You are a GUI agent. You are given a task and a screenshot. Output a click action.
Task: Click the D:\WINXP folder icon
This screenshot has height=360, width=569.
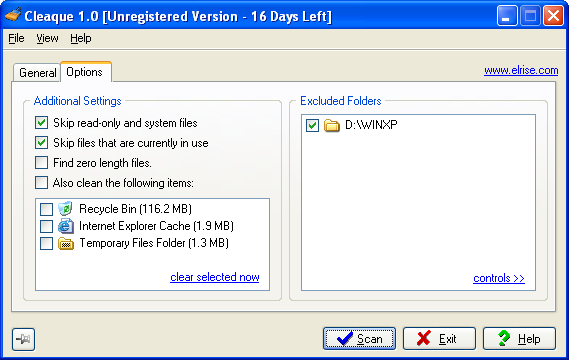point(332,125)
